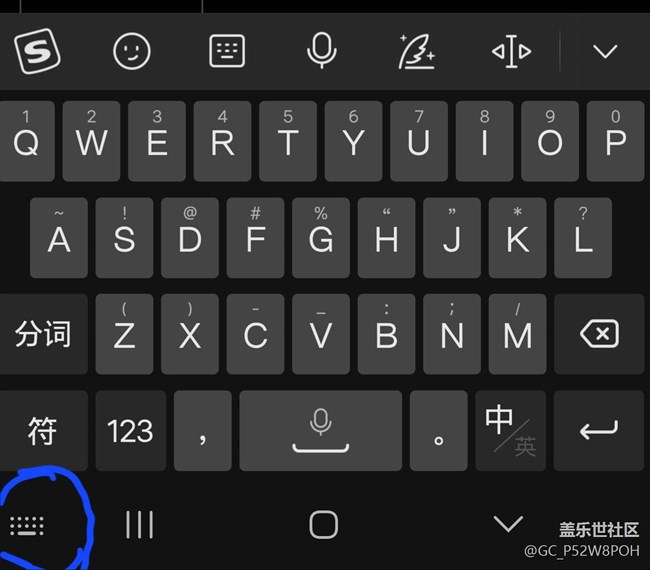The height and width of the screenshot is (570, 650).
Task: Switch to the 123 number keypad
Action: click(x=131, y=430)
